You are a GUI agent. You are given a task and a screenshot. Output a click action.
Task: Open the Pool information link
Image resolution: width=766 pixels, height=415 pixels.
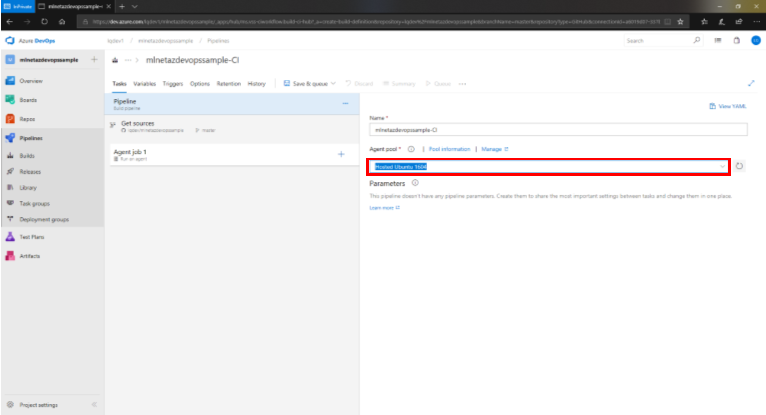click(x=449, y=148)
